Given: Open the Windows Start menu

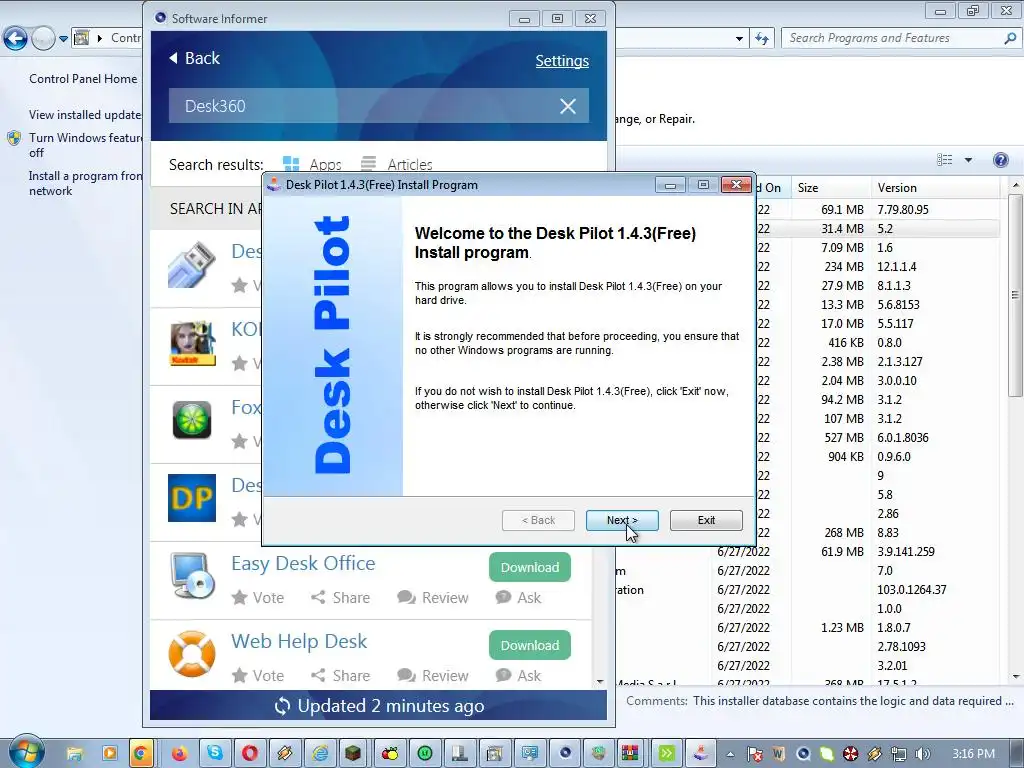Looking at the screenshot, I should tap(26, 752).
